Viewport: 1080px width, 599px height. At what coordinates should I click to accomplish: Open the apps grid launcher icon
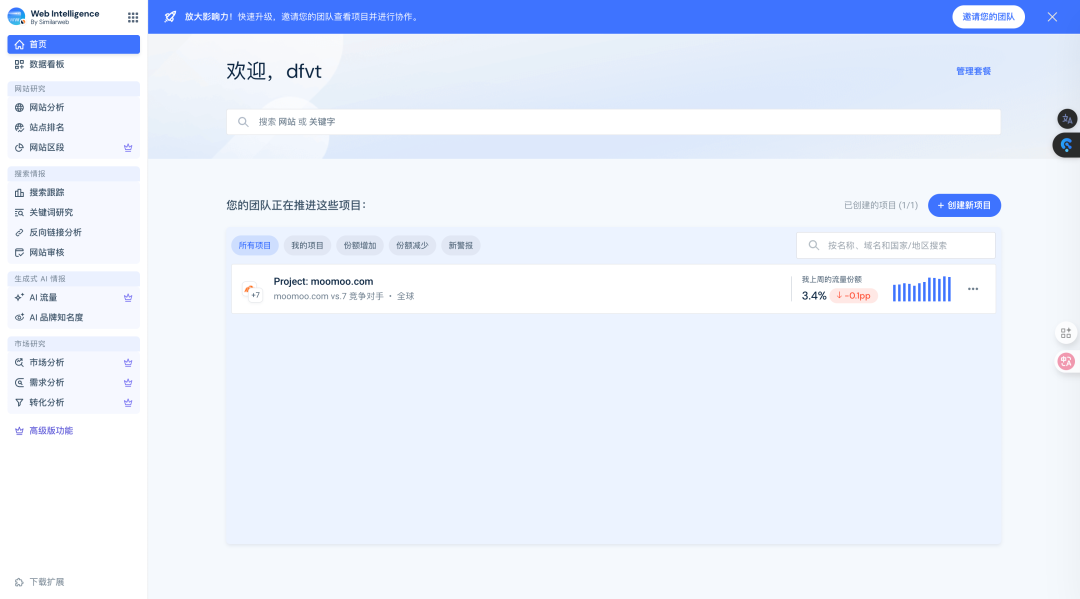(x=133, y=17)
